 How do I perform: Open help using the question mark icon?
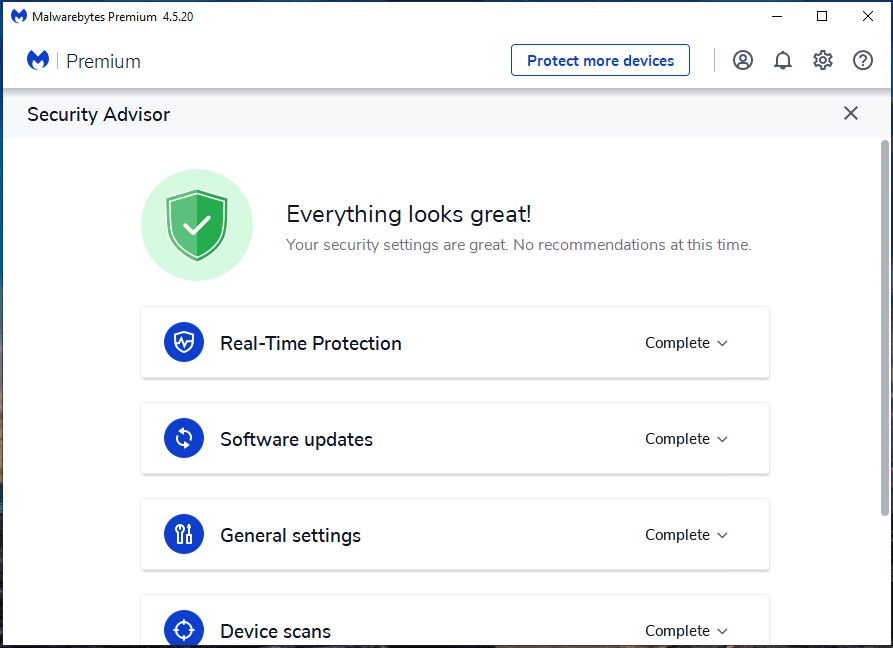pyautogui.click(x=862, y=60)
